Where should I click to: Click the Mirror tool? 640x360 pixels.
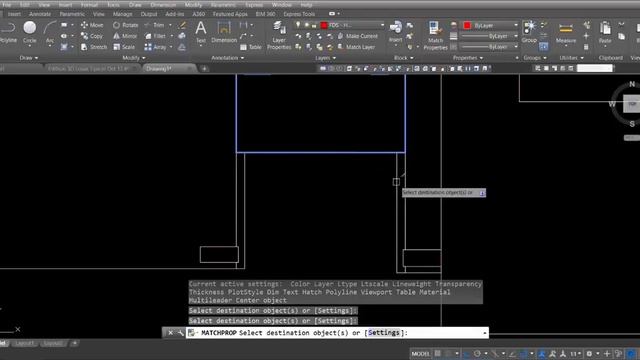(125, 36)
